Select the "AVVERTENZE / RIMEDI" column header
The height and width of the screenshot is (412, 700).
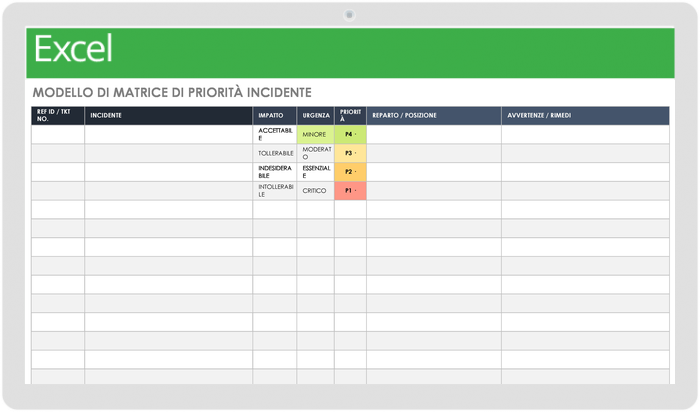[x=585, y=115]
